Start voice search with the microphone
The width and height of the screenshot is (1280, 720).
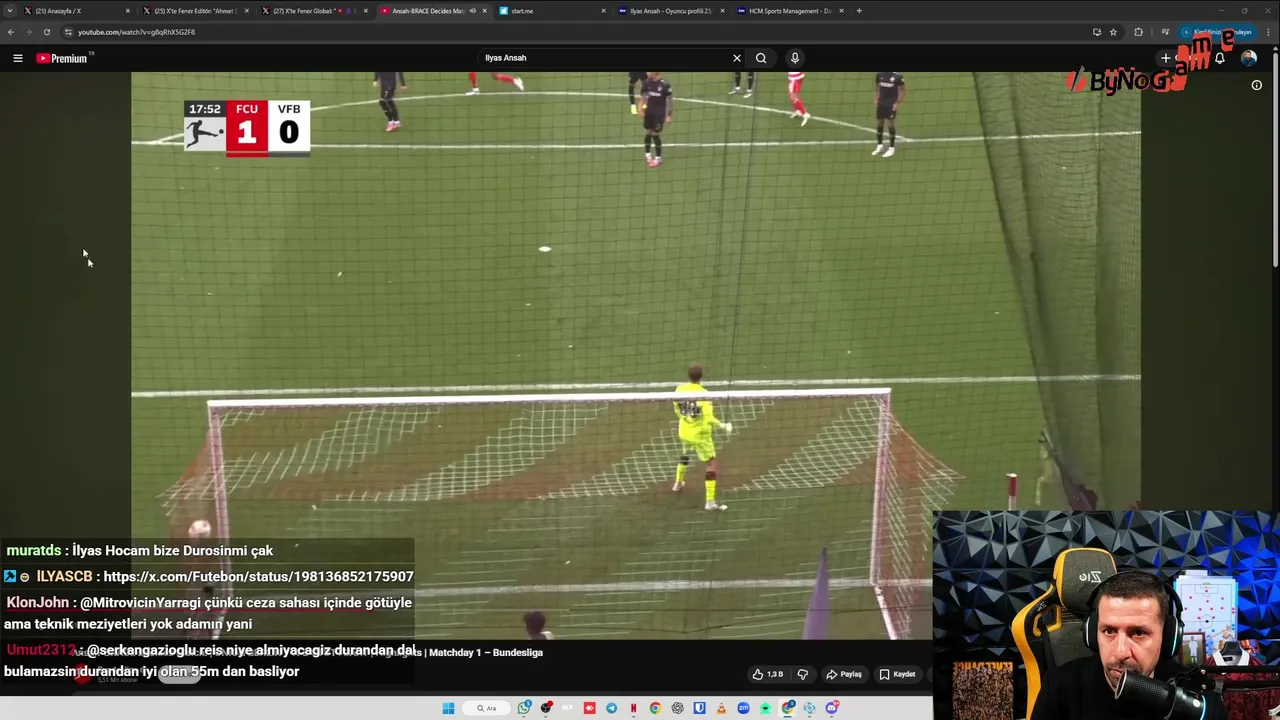click(x=795, y=58)
